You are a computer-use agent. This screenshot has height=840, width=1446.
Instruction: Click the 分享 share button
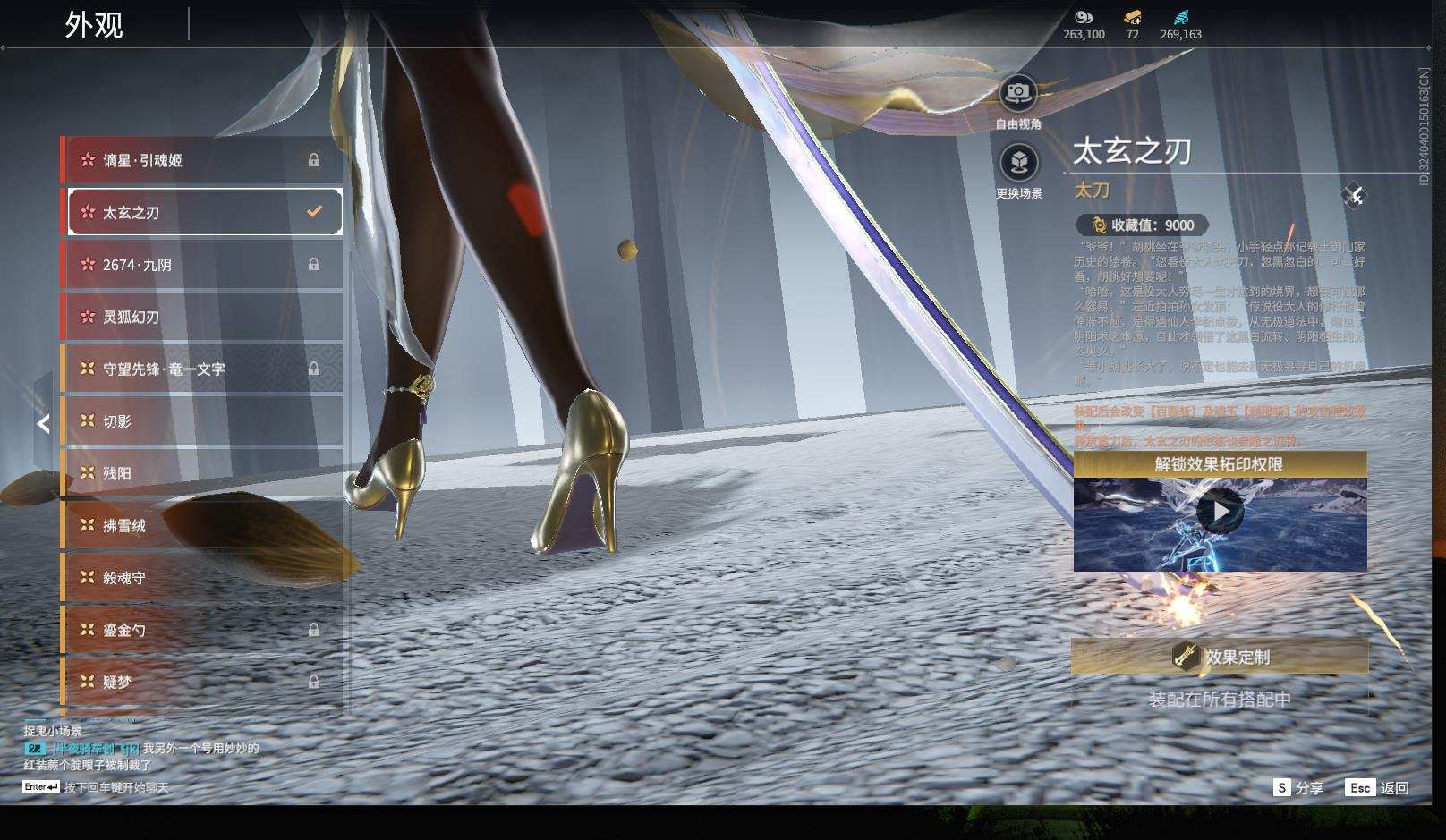(x=1298, y=788)
